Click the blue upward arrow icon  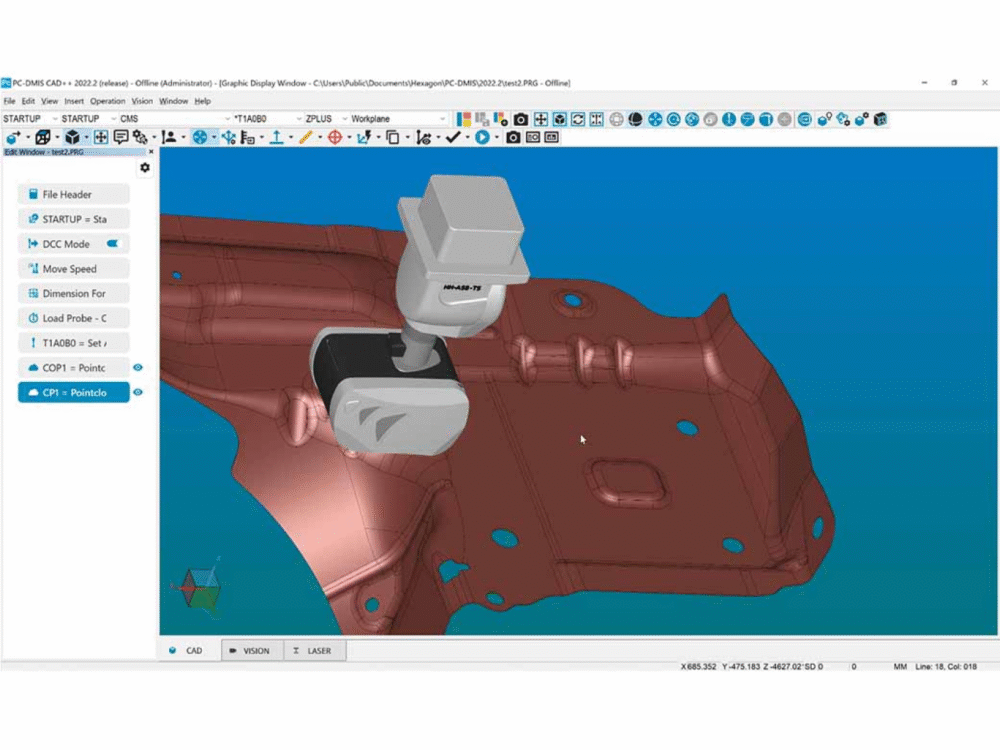pyautogui.click(x=276, y=137)
